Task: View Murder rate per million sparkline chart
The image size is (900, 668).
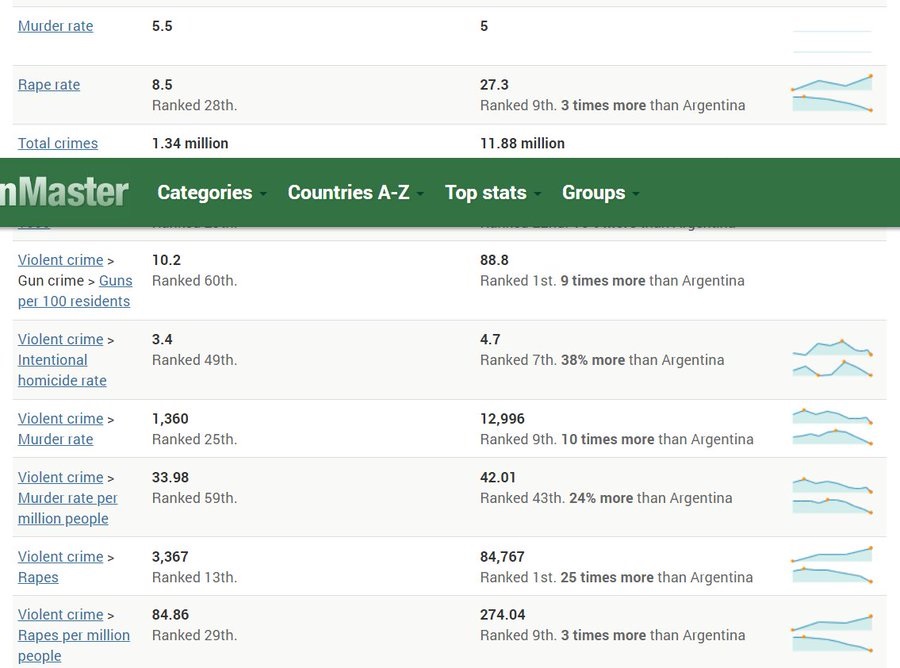Action: (832, 496)
